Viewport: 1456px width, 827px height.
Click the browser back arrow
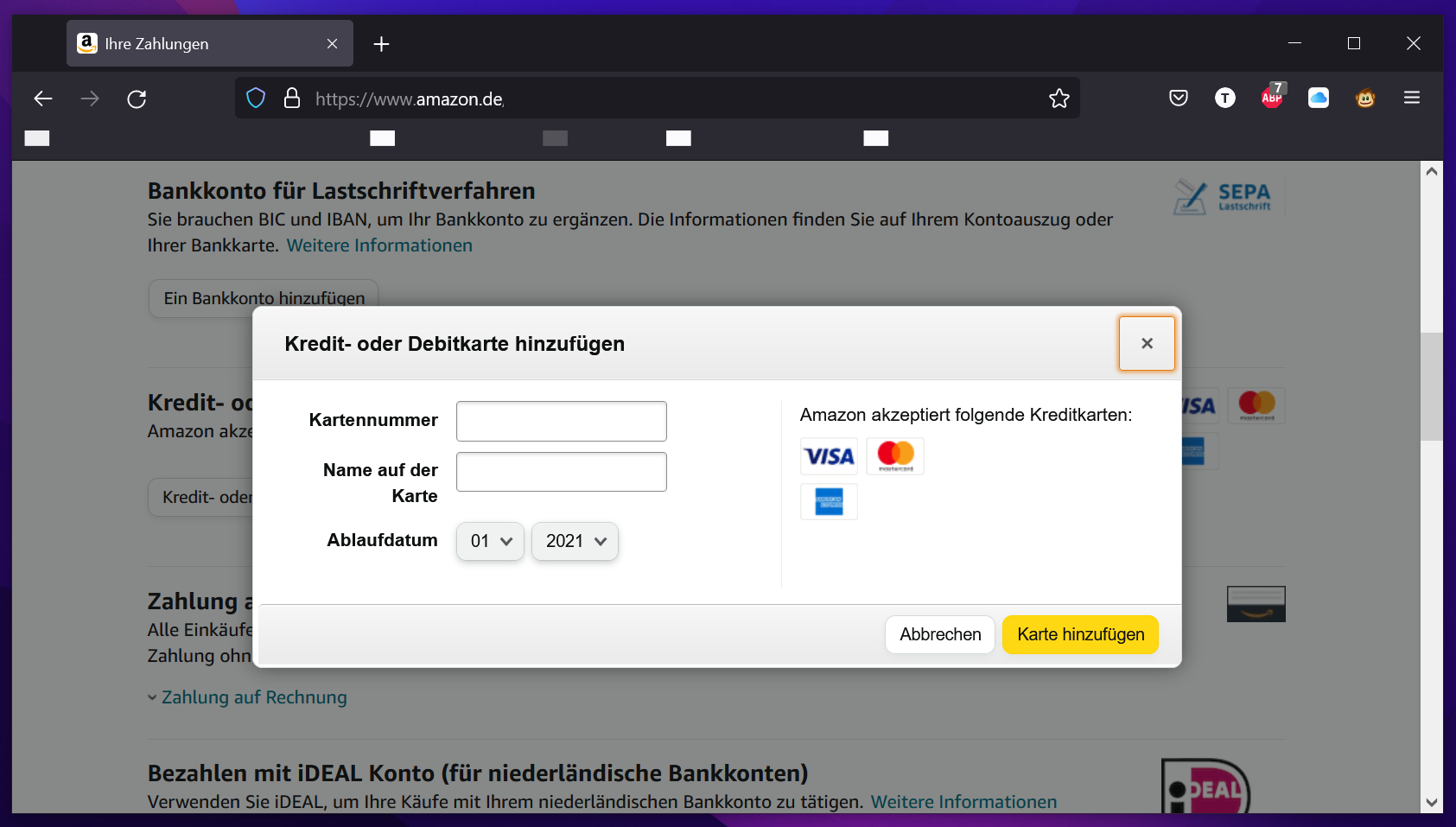click(43, 99)
